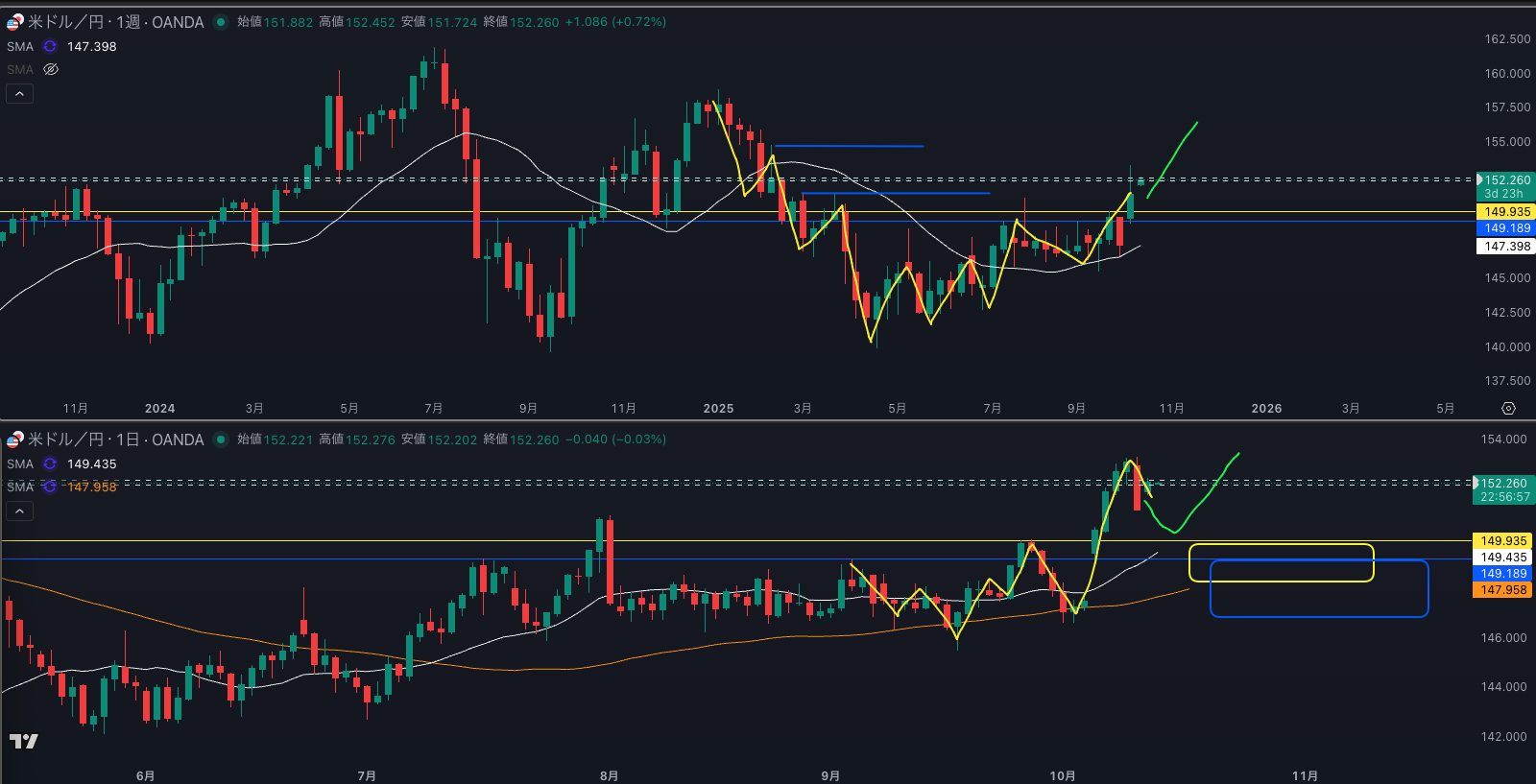Viewport: 1536px width, 784px height.
Task: Open the 米ドル/円 1週 symbol title
Action: [115, 22]
